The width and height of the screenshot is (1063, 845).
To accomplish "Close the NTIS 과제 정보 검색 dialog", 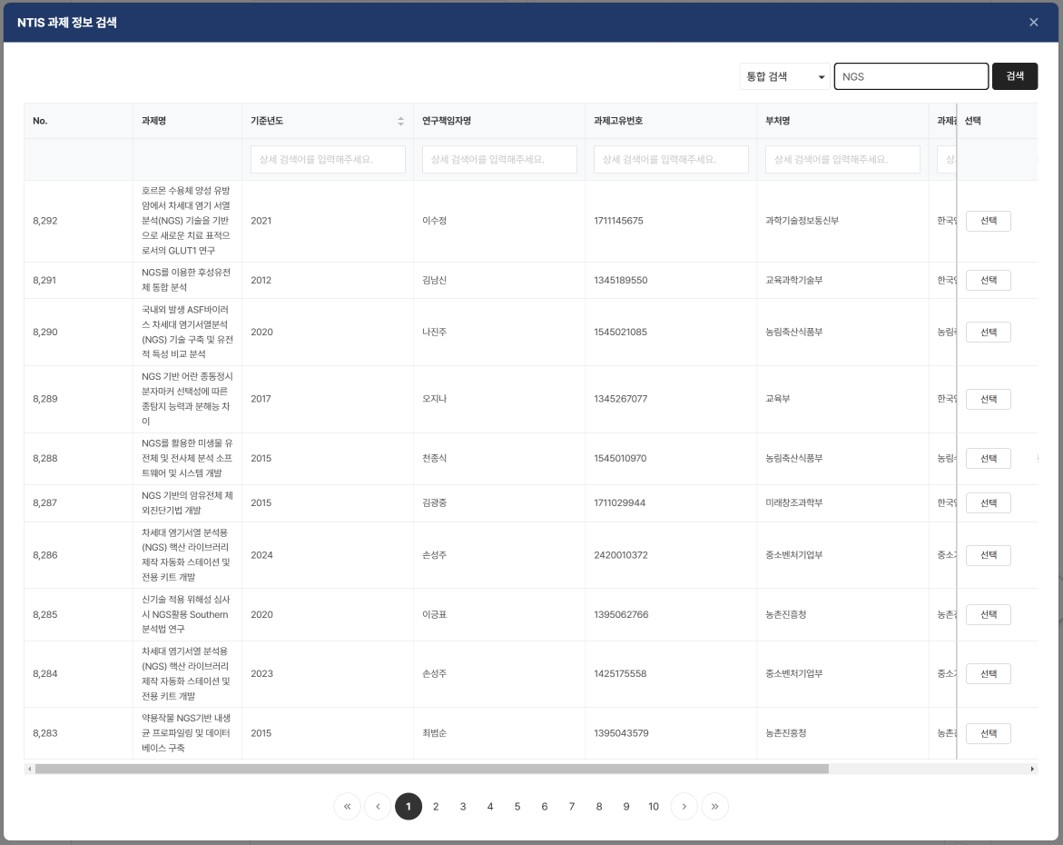I will [1034, 22].
